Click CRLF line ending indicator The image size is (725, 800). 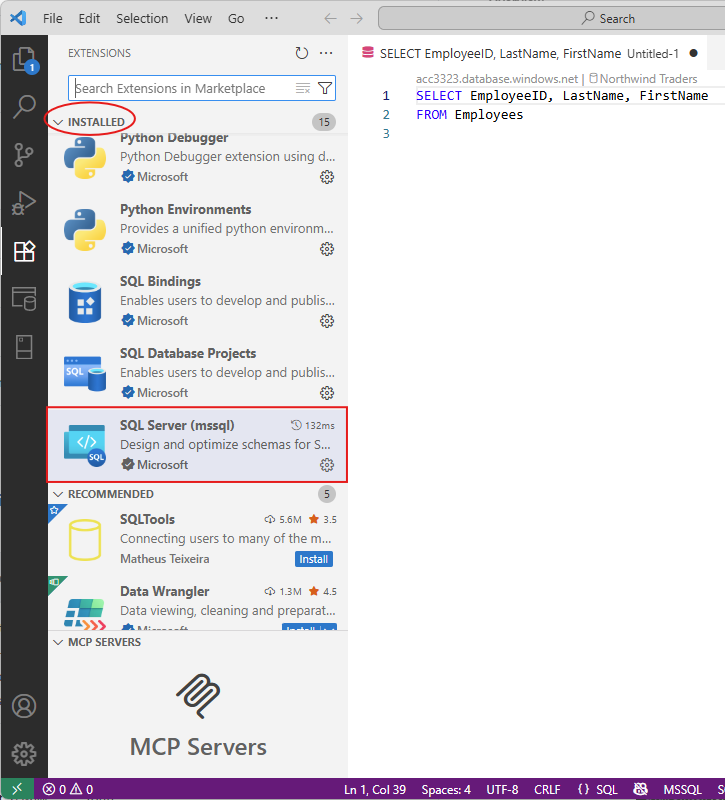tap(547, 789)
